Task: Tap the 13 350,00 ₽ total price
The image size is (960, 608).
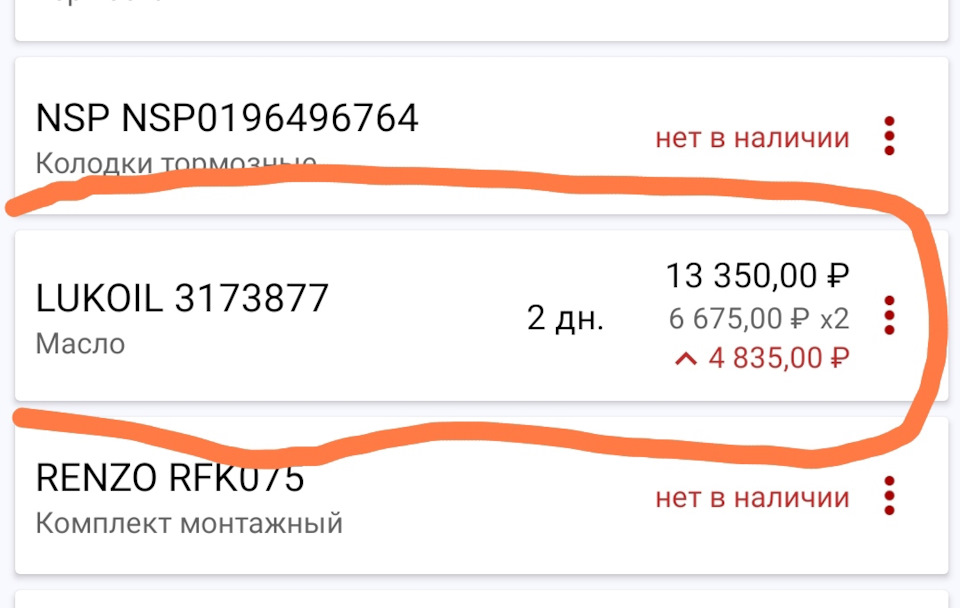Action: pyautogui.click(x=757, y=276)
